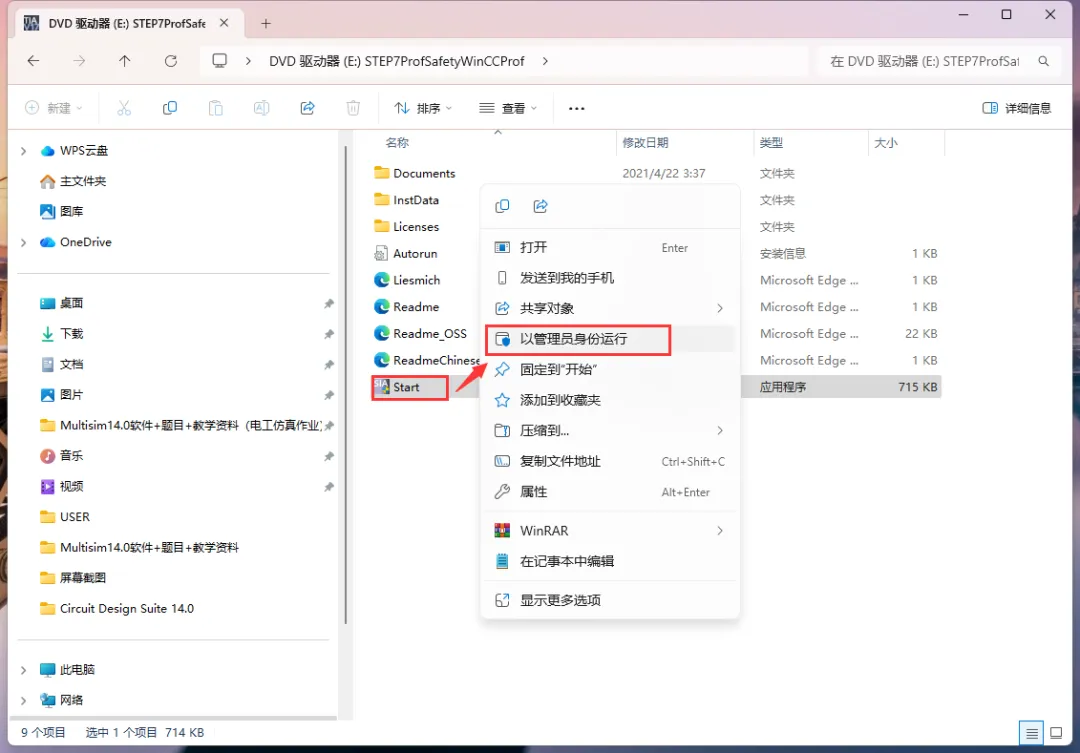1080x753 pixels.
Task: Choose 显示更多选项
Action: 610,600
